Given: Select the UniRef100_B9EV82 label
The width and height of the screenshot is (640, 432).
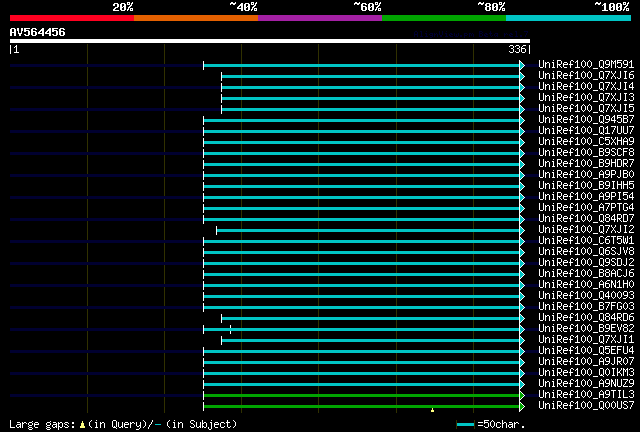Looking at the screenshot, I should pyautogui.click(x=586, y=329).
